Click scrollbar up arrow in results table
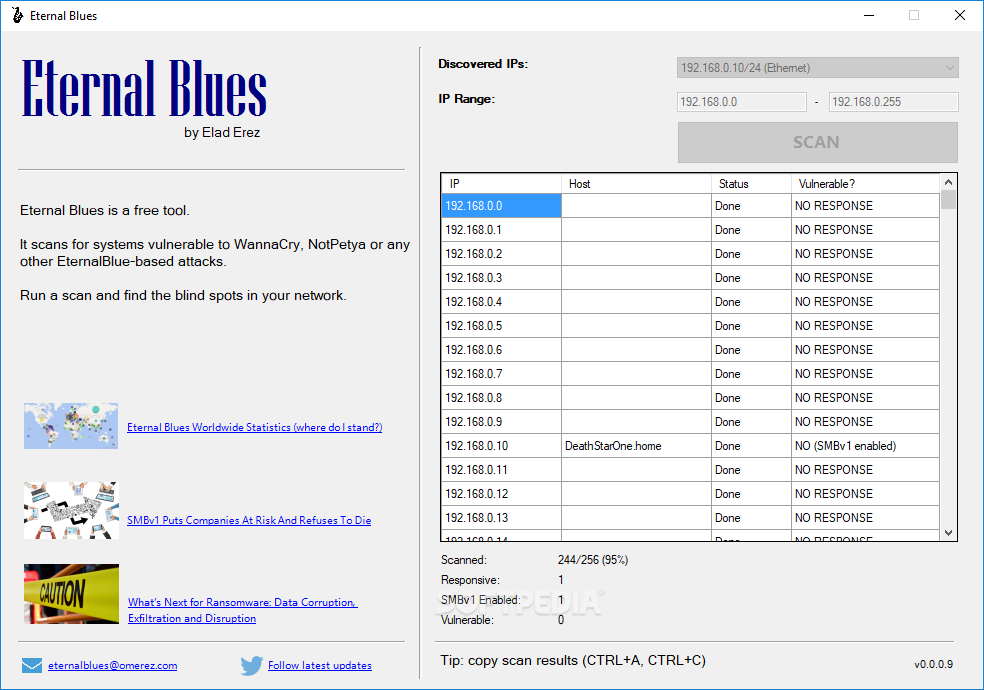Image resolution: width=984 pixels, height=690 pixels. pyautogui.click(x=948, y=182)
